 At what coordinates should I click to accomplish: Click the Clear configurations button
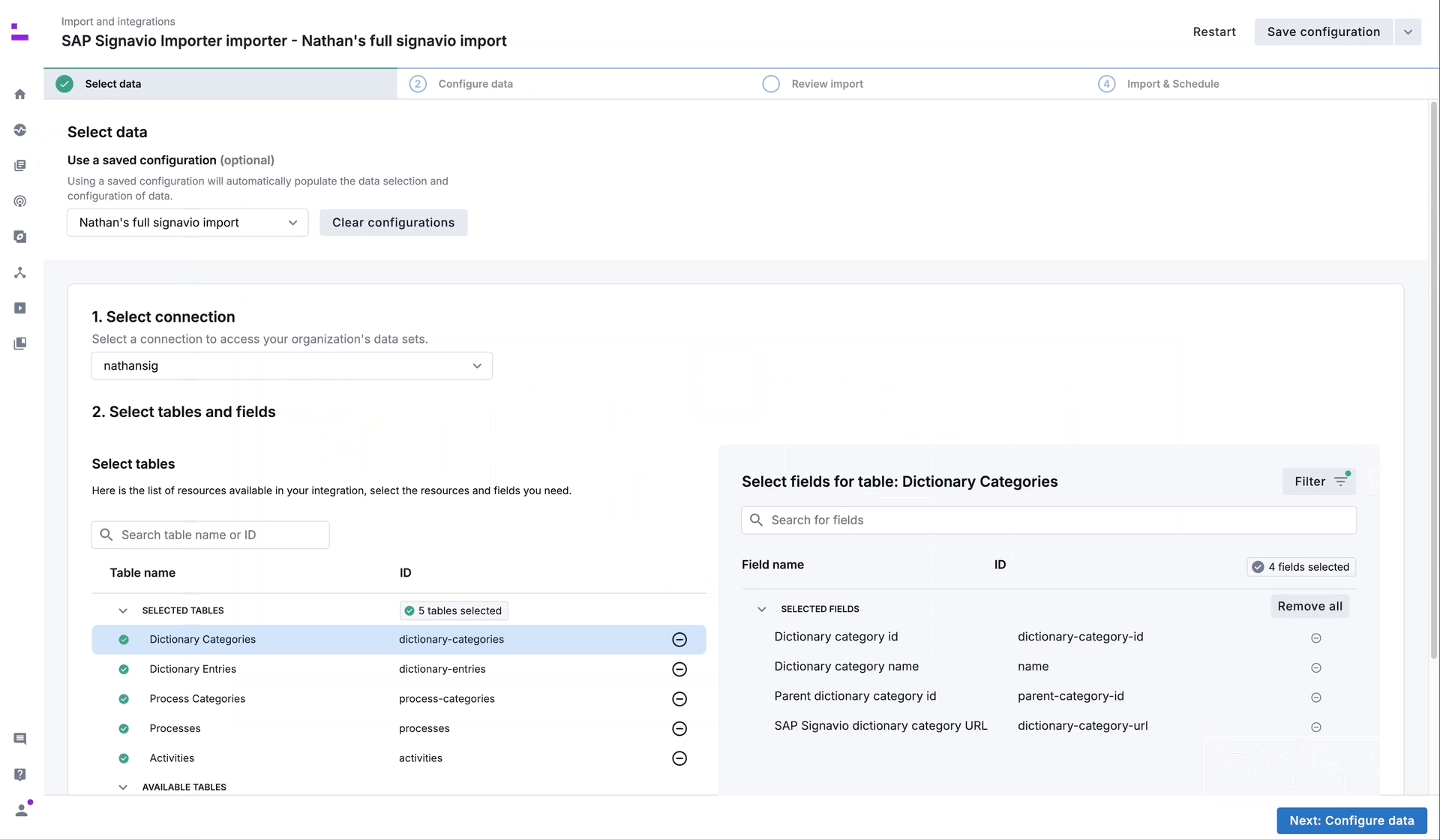click(x=393, y=223)
